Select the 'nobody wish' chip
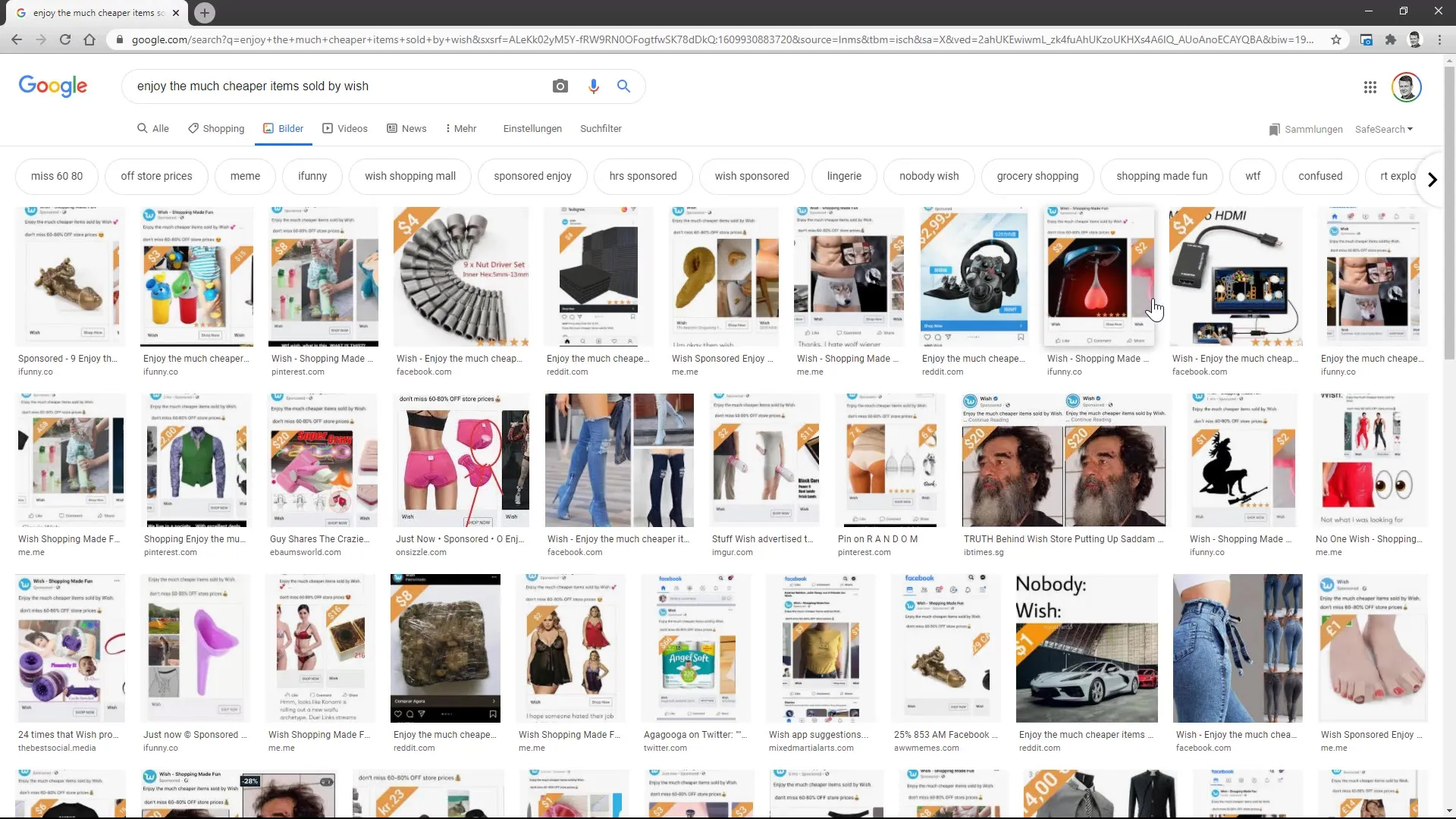 pos(929,176)
